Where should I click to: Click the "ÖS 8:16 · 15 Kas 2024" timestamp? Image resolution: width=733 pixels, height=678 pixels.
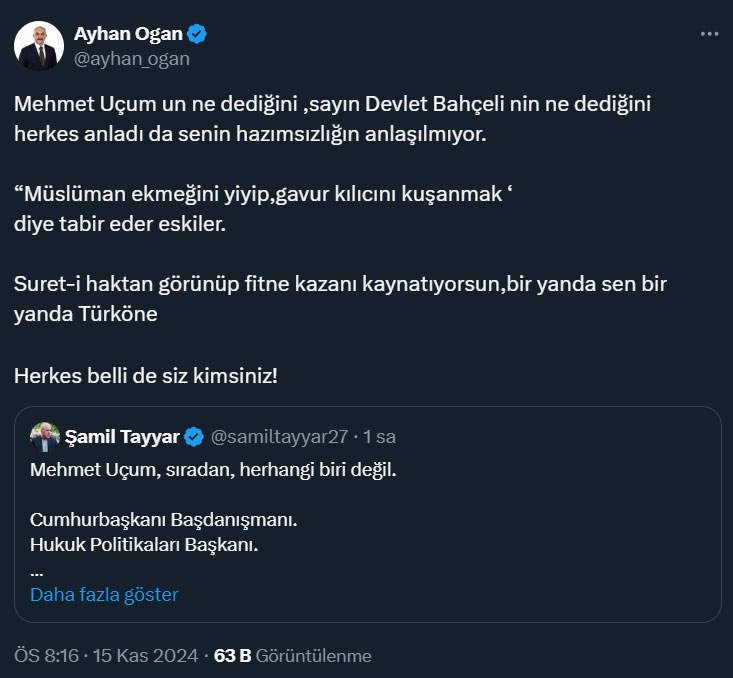pos(104,656)
